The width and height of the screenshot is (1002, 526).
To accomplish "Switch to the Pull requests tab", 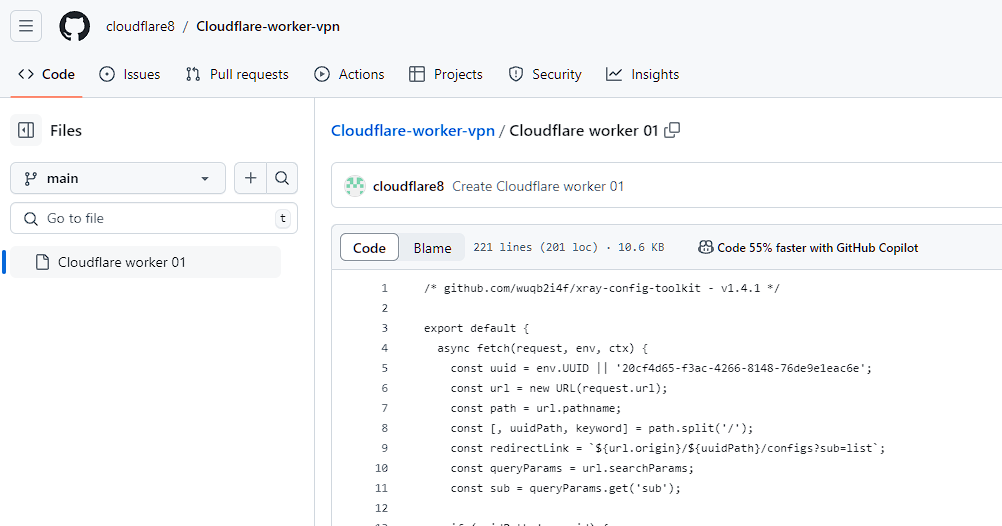I will [237, 74].
